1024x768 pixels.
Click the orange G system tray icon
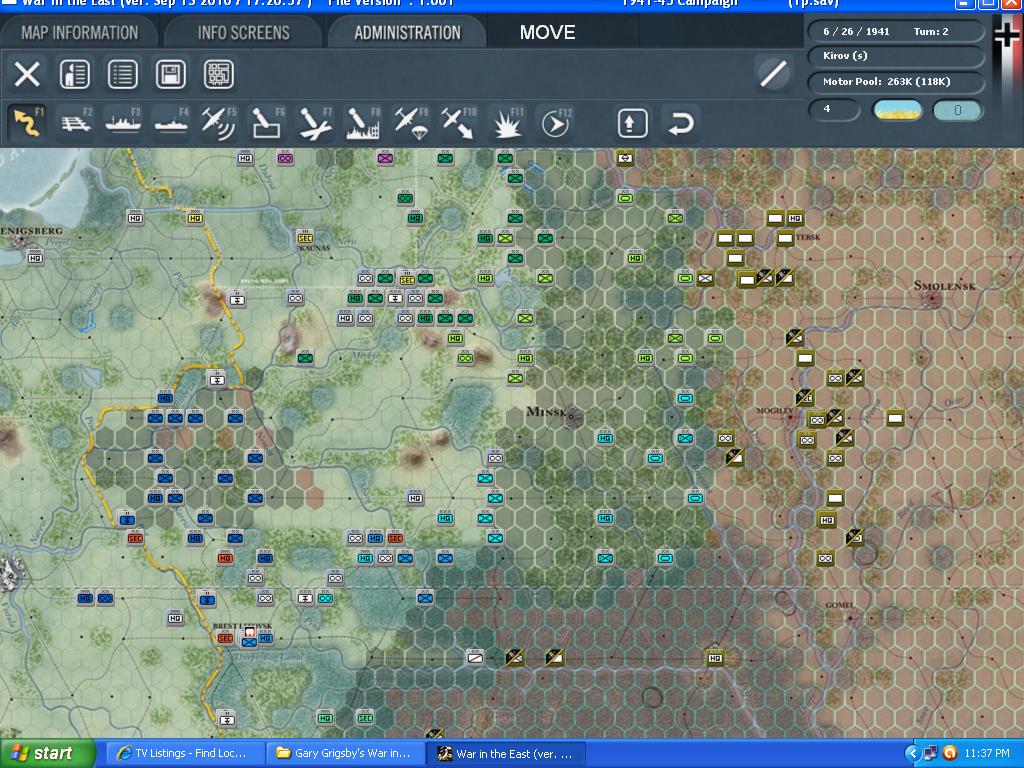tap(950, 754)
